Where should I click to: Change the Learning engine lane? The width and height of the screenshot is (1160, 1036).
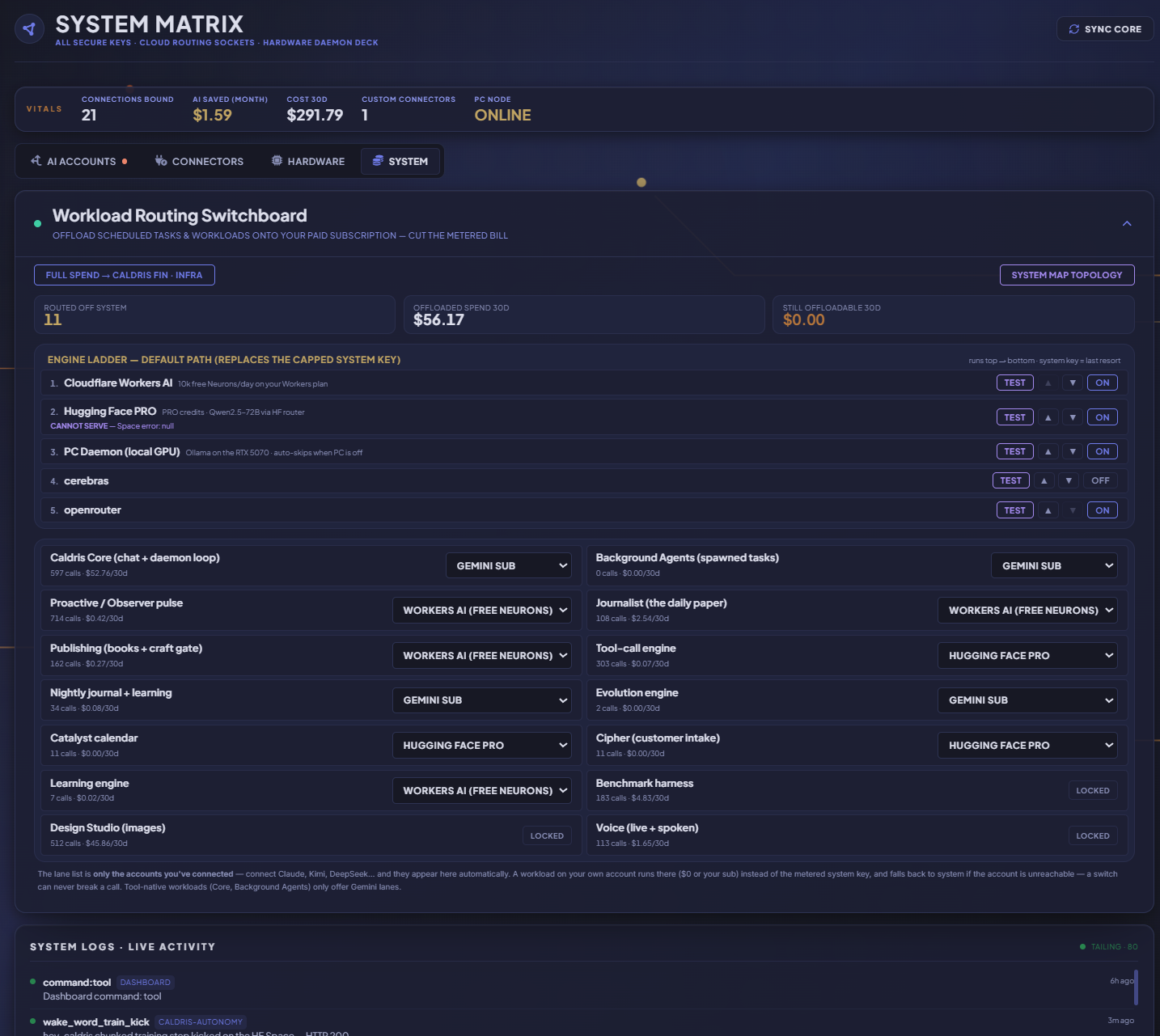click(x=482, y=790)
